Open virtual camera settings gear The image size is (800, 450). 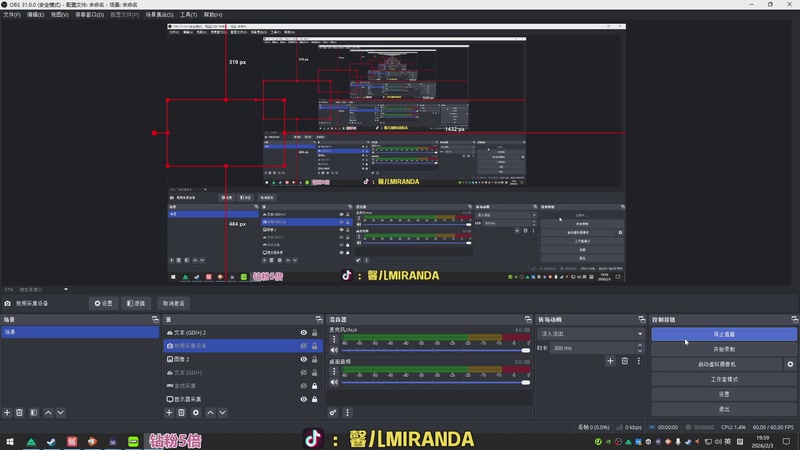click(790, 364)
